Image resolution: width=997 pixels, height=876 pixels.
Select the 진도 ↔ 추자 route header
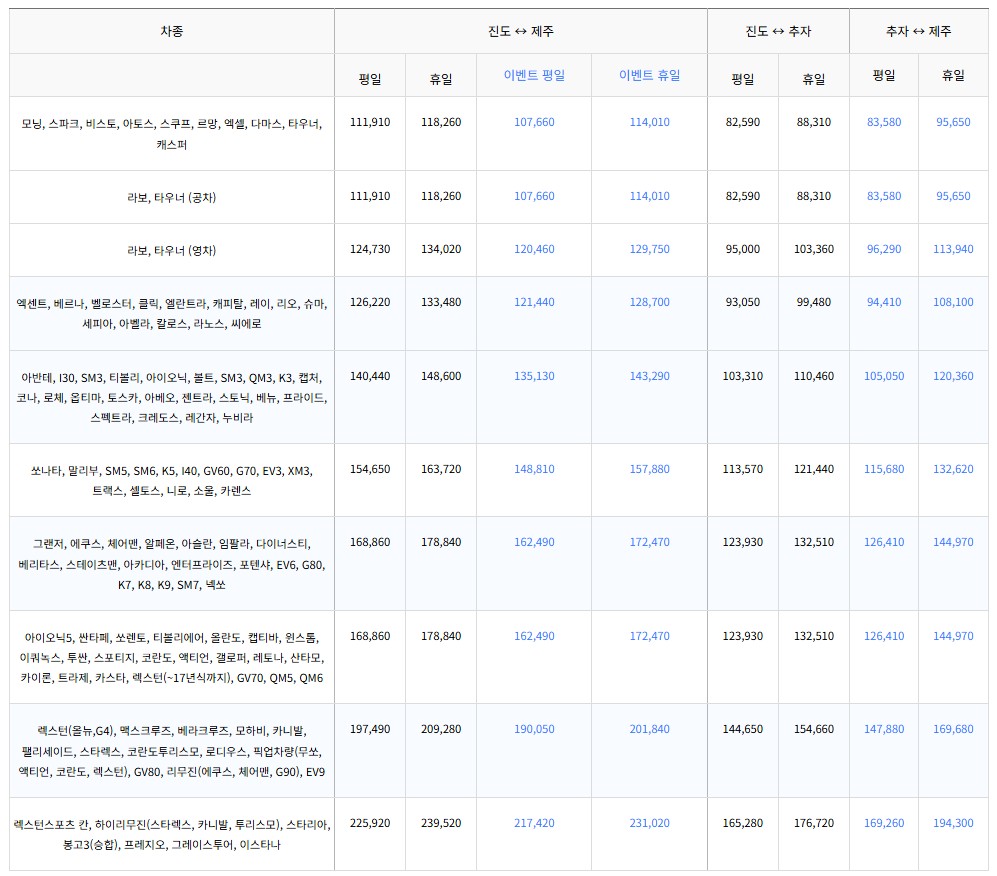(x=778, y=30)
